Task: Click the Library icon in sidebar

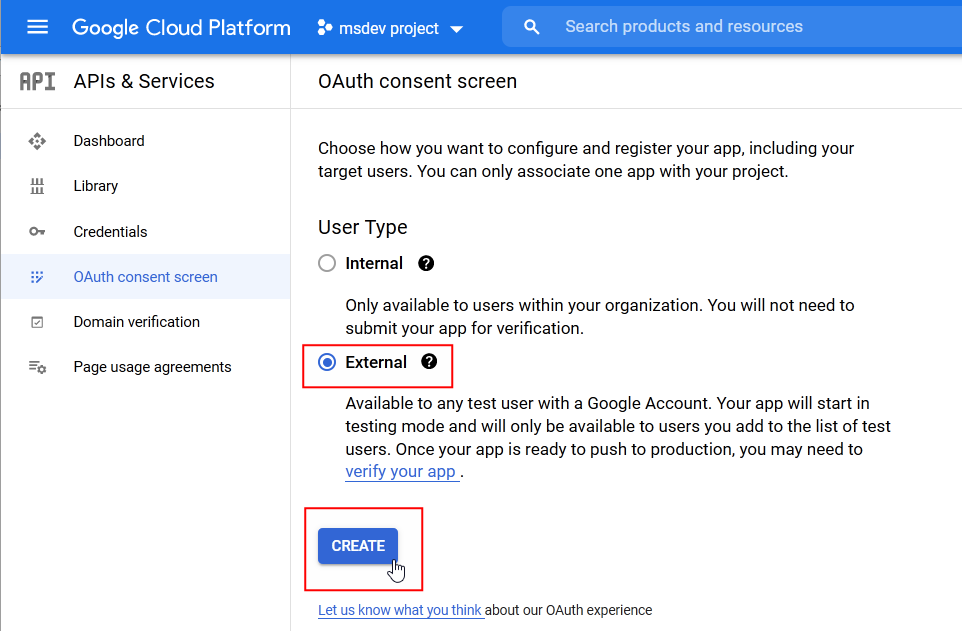Action: pyautogui.click(x=37, y=186)
